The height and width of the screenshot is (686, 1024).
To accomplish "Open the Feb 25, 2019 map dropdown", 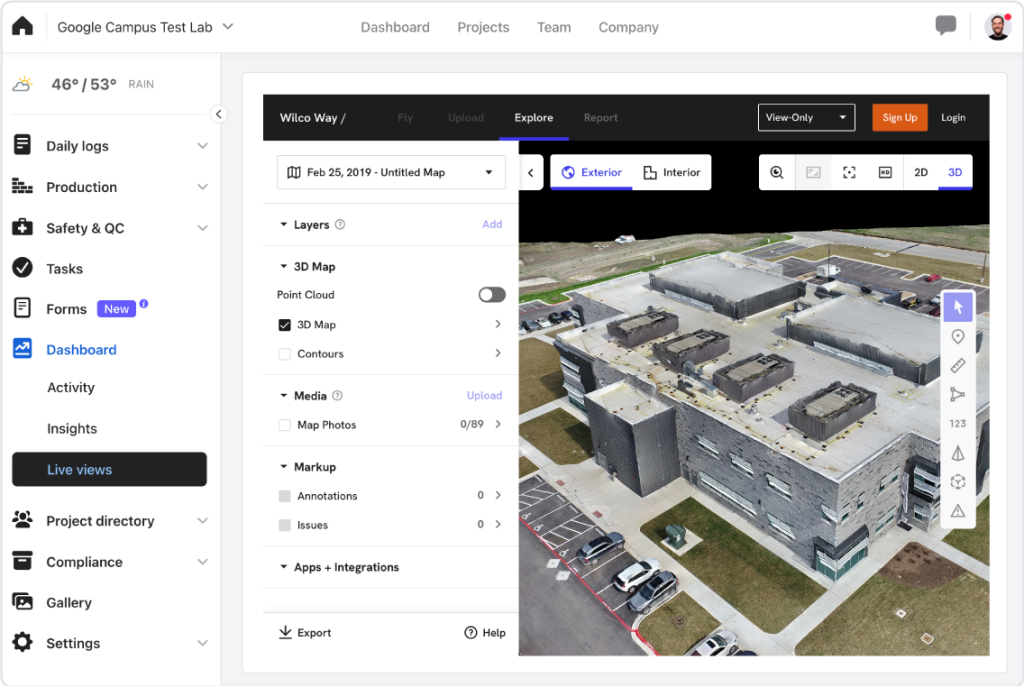I will tap(391, 172).
